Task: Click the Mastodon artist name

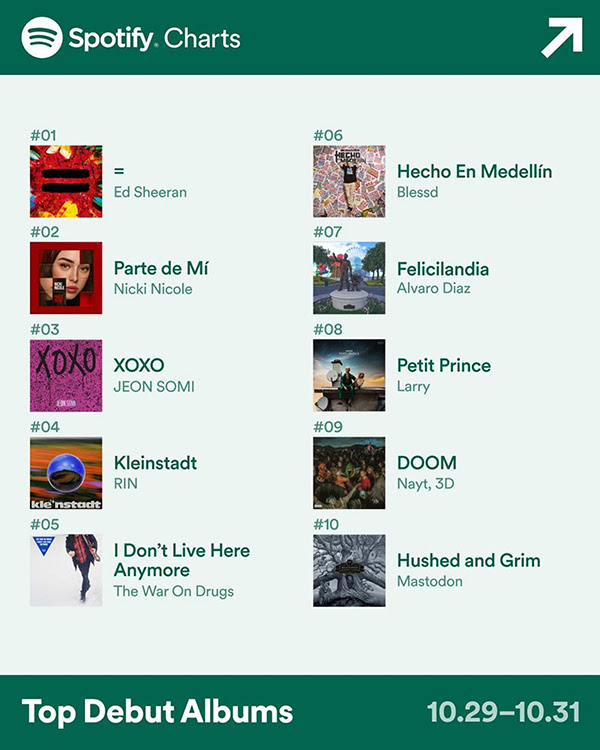Action: pos(430,581)
